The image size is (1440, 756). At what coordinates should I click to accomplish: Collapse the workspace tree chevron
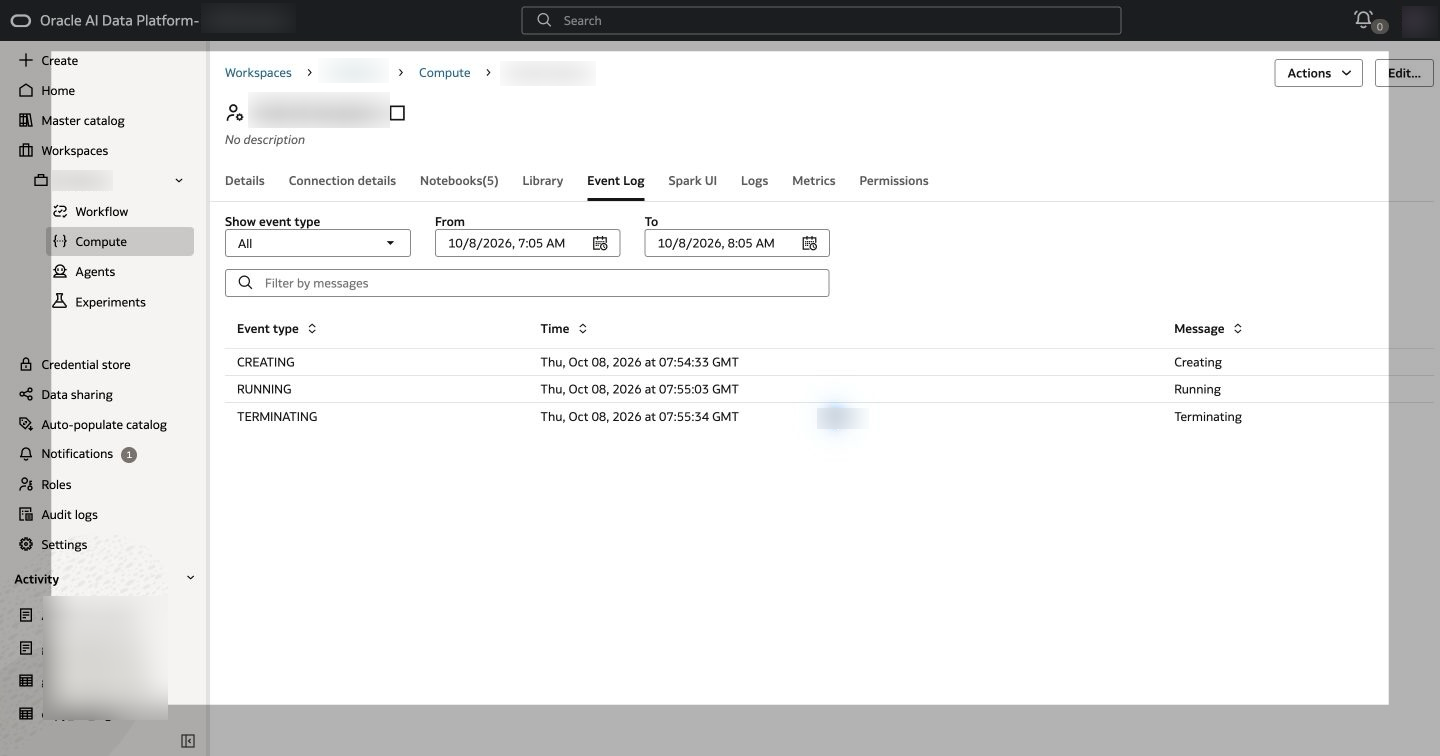click(x=179, y=181)
